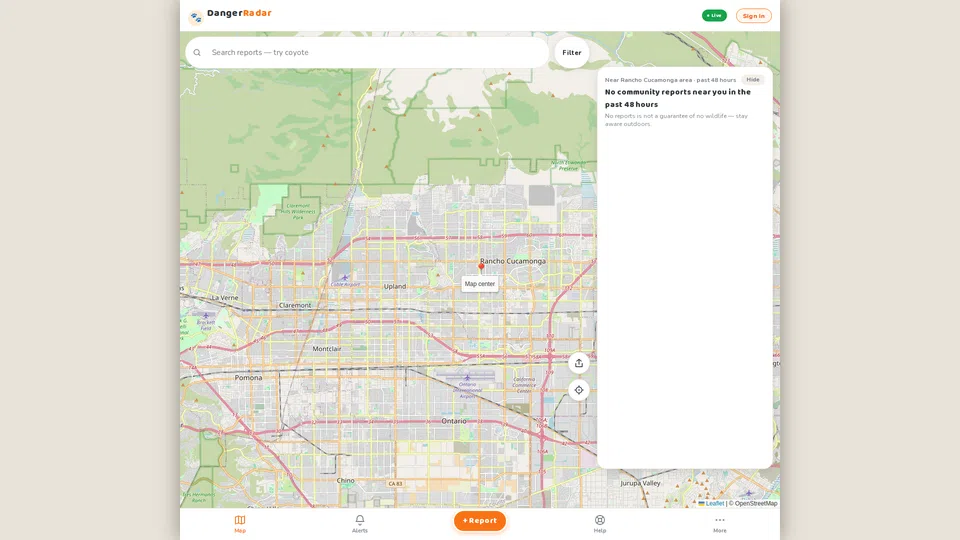The height and width of the screenshot is (540, 960).
Task: Click the red map center pin
Action: [x=481, y=266]
